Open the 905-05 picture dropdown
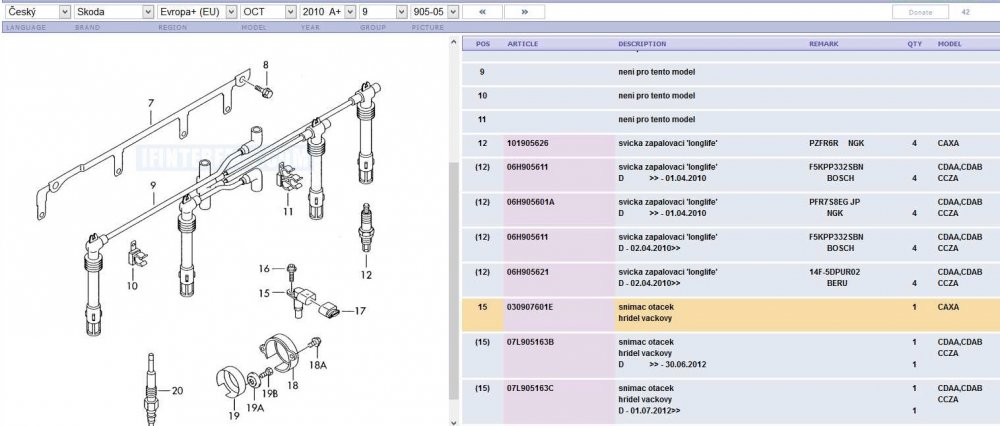This screenshot has height=426, width=1000. 434,11
